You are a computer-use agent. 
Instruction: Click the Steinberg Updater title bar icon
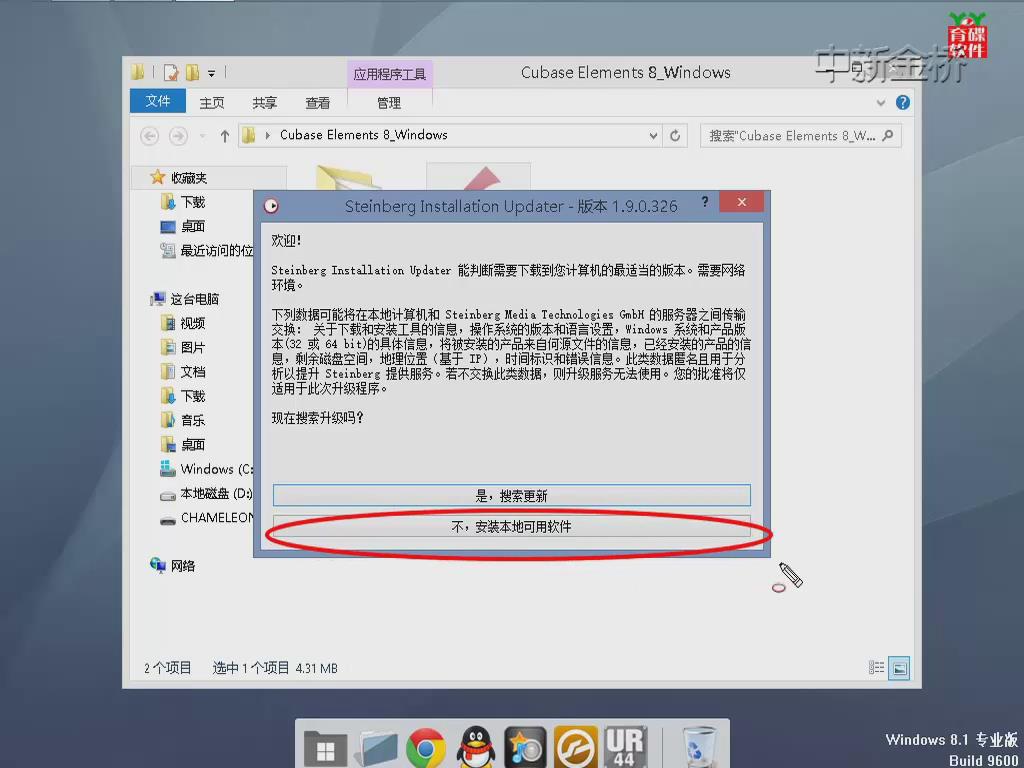(271, 206)
